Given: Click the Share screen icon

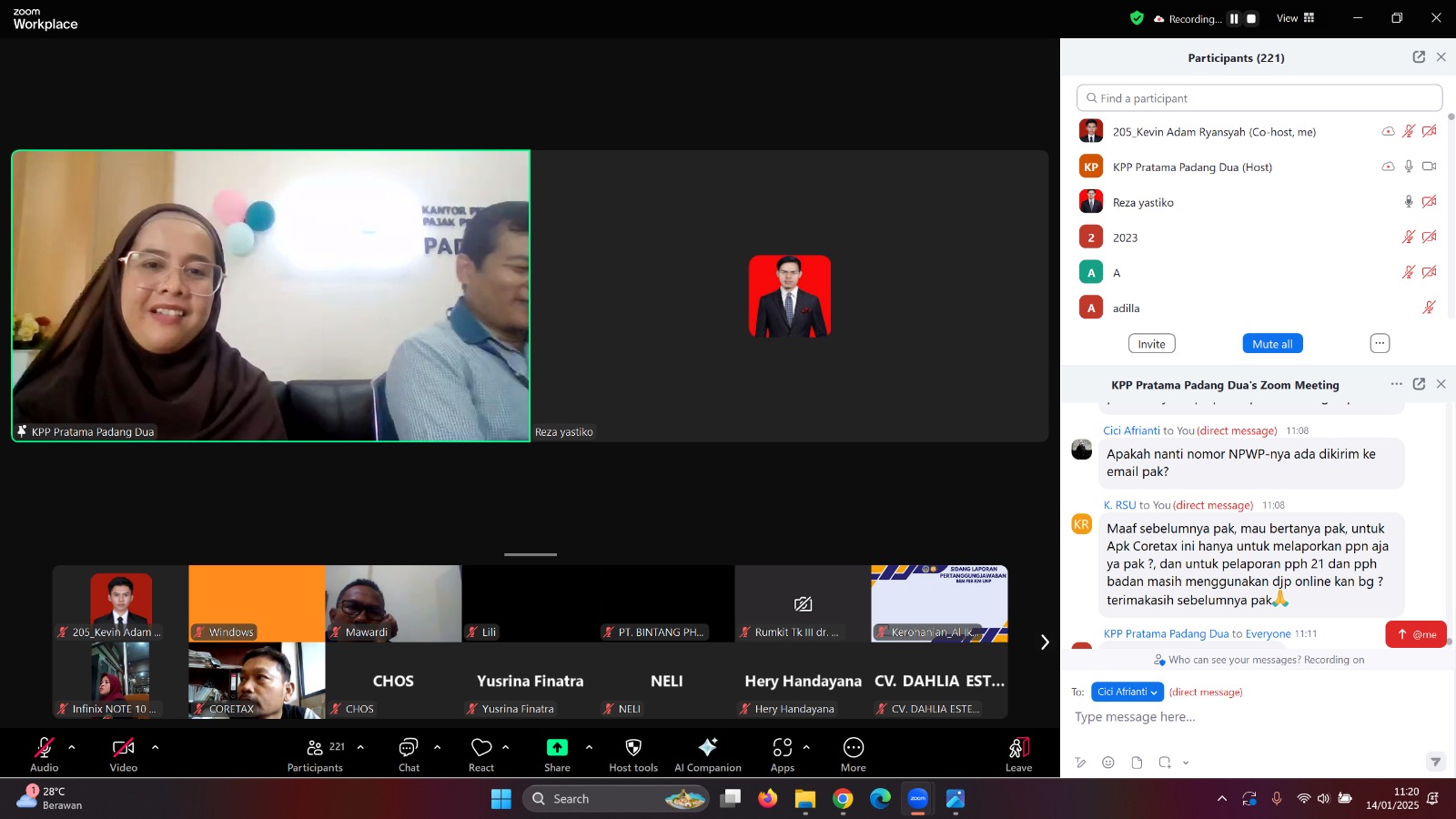Looking at the screenshot, I should (557, 748).
